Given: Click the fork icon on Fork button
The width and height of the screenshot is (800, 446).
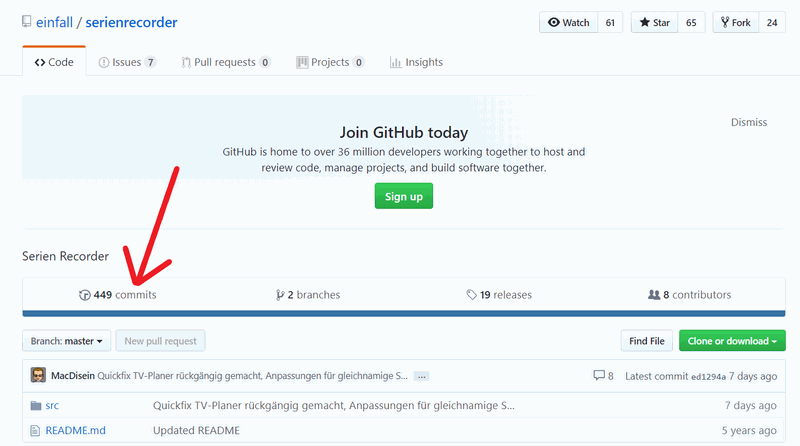Looking at the screenshot, I should point(724,22).
